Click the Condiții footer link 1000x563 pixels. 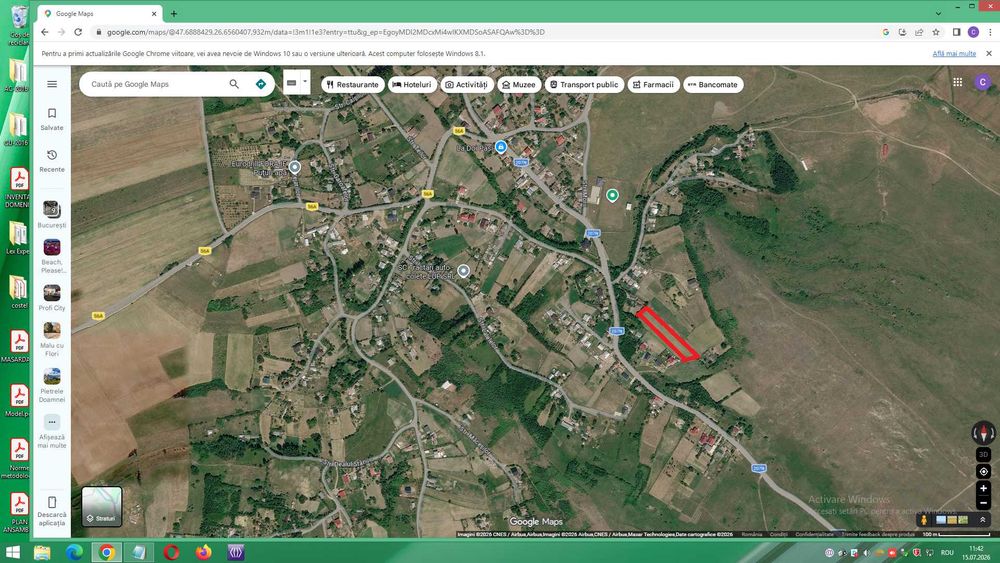pyautogui.click(x=778, y=534)
